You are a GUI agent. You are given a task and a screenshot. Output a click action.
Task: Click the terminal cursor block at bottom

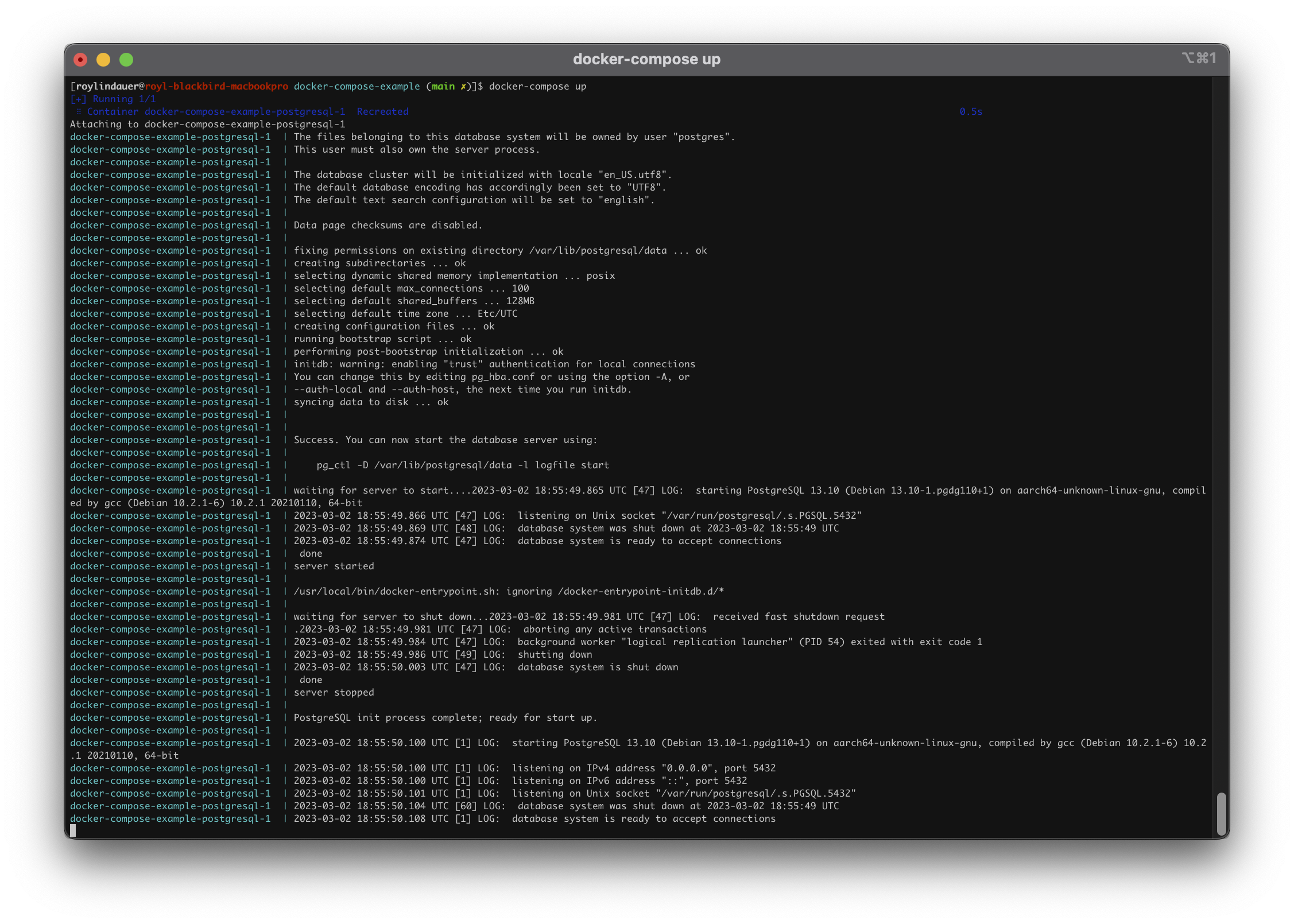click(73, 831)
